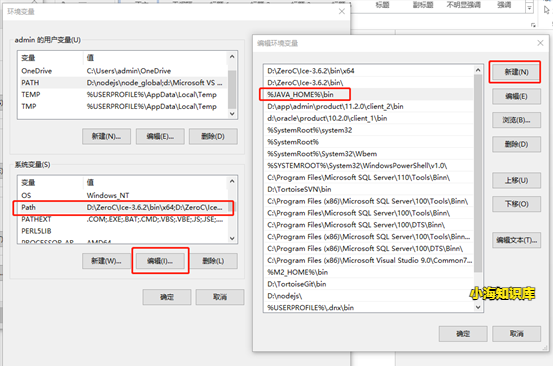This screenshot has height=366, width=553.
Task: Select the D:\ZeroC\Ice-3.6.2\bin\ entry
Action: click(368, 83)
